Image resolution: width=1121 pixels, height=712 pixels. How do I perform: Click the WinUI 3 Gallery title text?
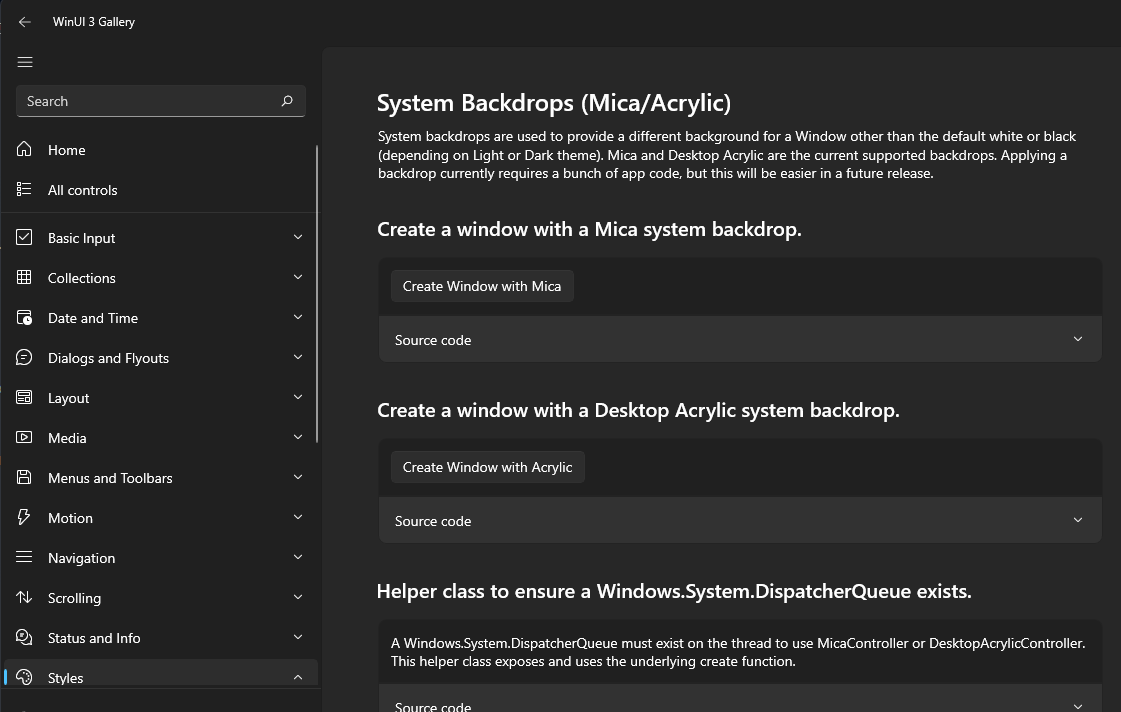pos(94,22)
